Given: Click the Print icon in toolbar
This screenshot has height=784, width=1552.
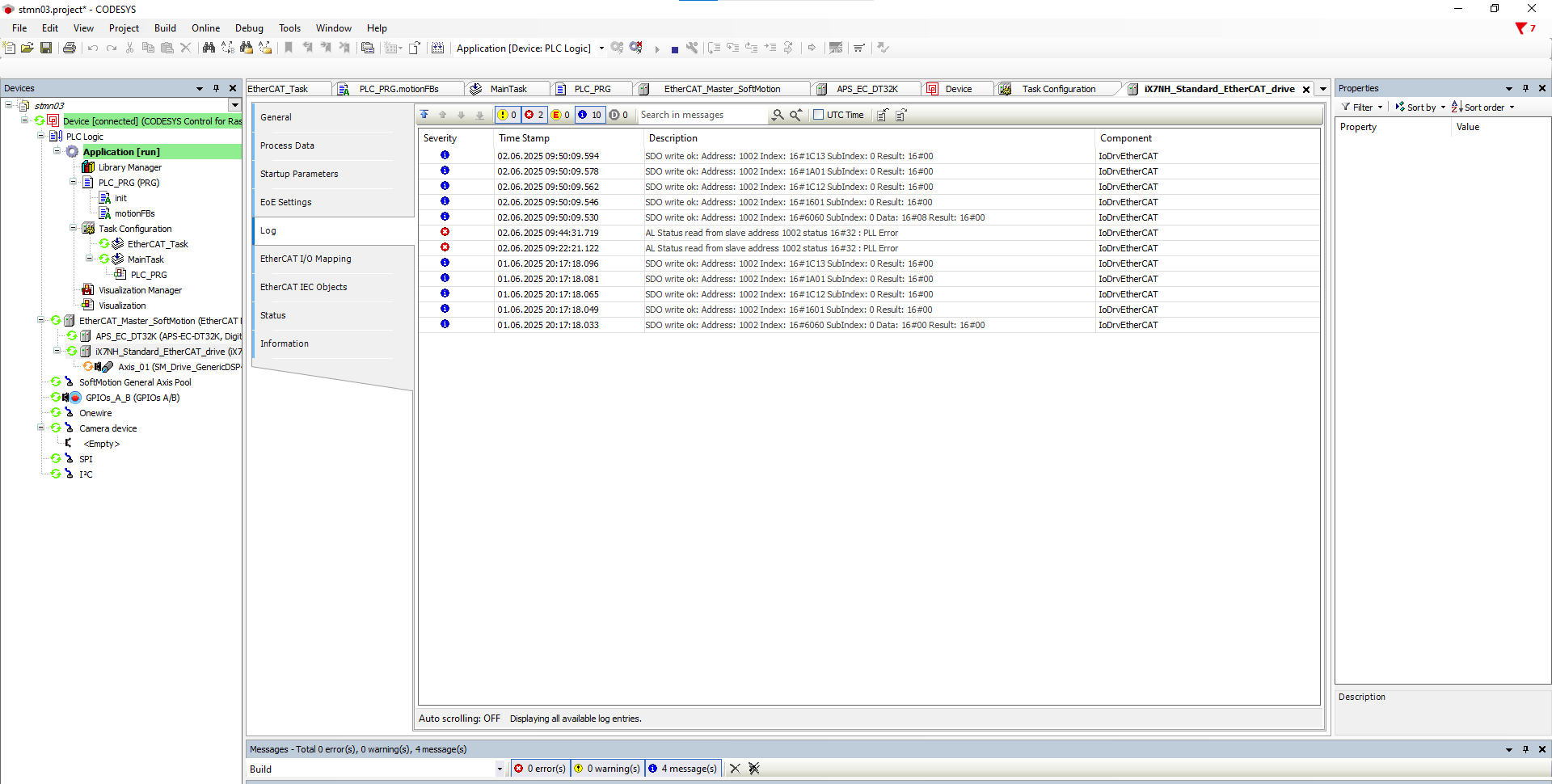Looking at the screenshot, I should point(70,48).
